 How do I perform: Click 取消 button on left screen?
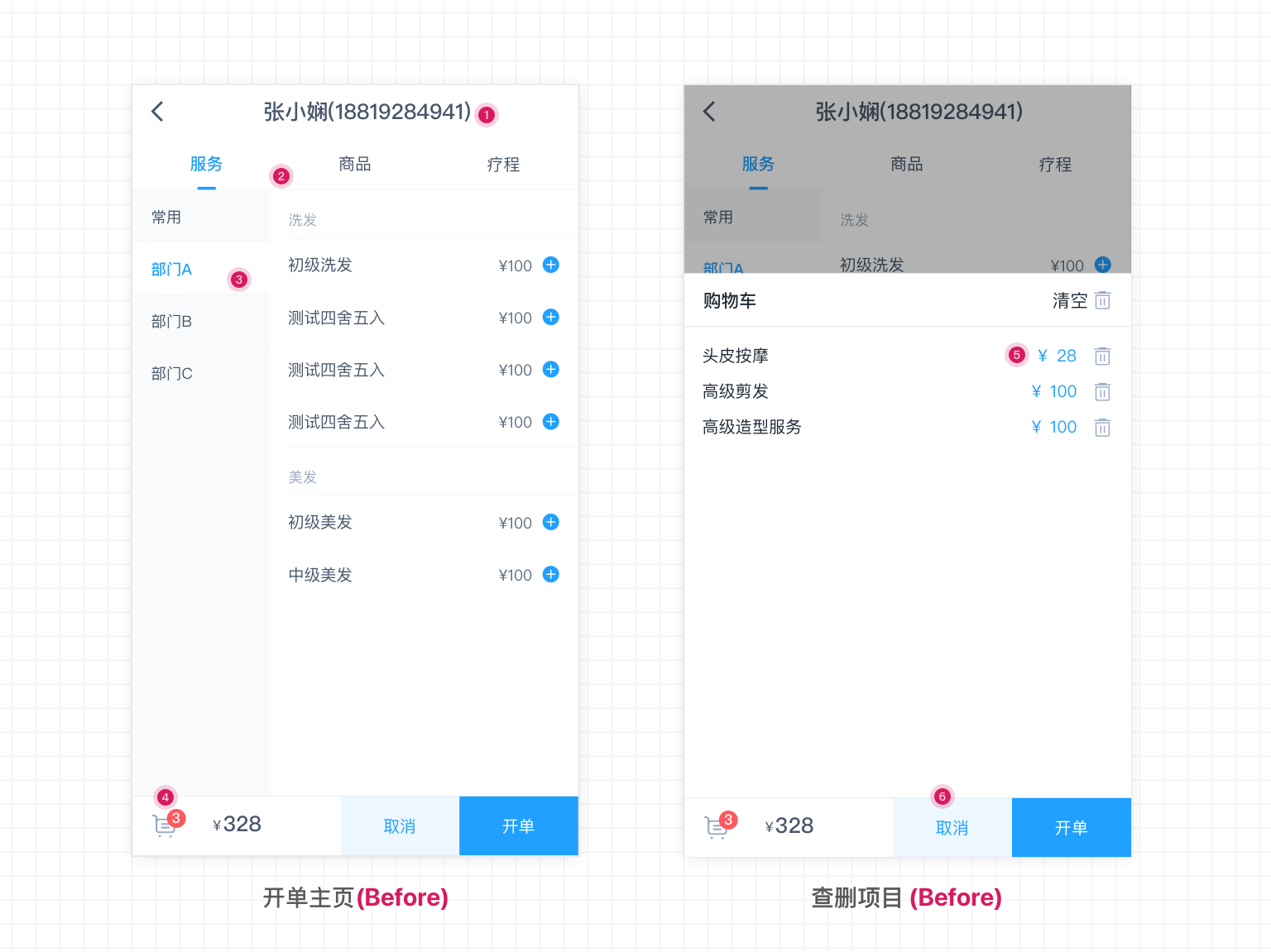point(400,825)
